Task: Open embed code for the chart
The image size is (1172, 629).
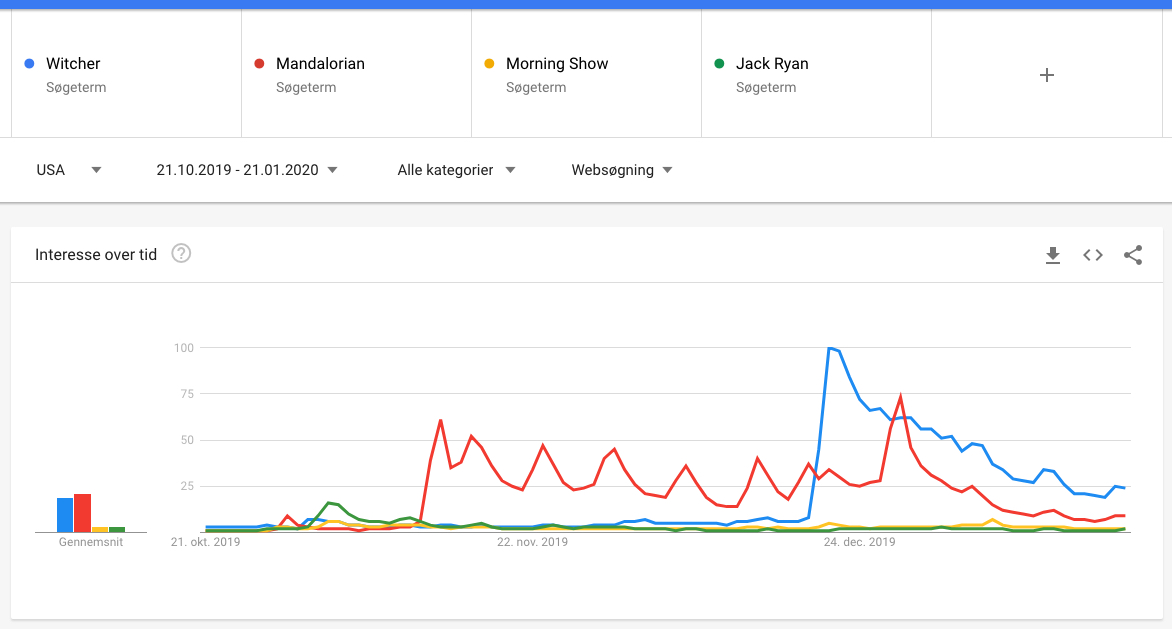Action: 1093,255
